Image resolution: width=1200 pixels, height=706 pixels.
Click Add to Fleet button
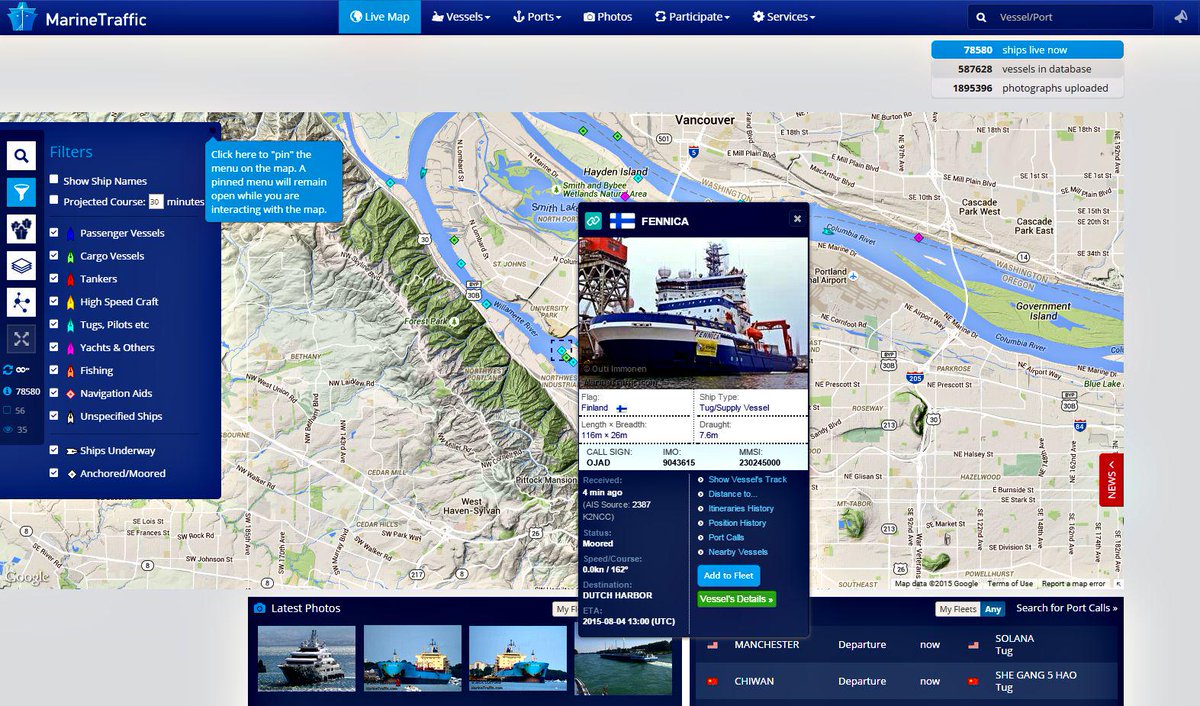729,575
